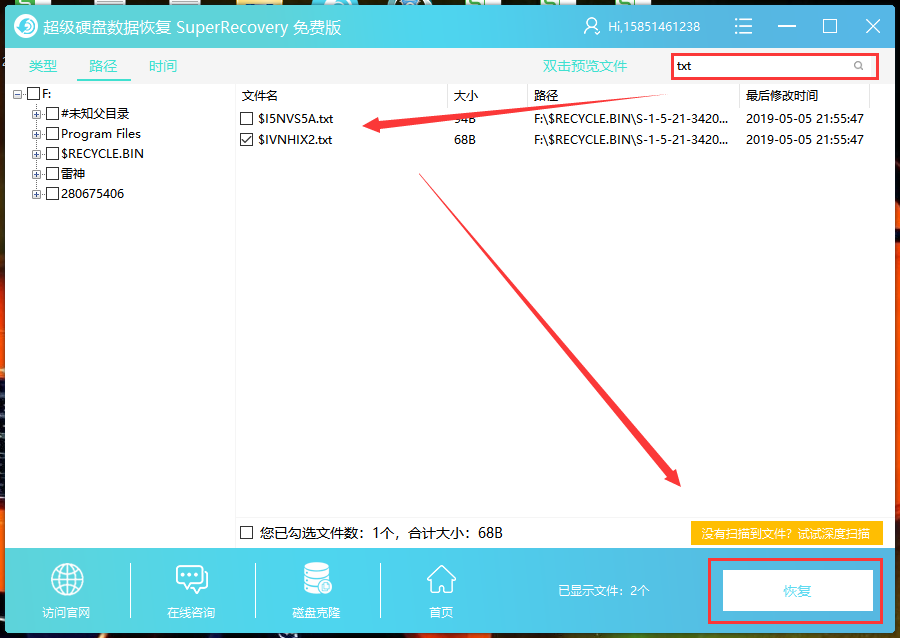Select the $IVNHIX2.txt file name

(295, 139)
